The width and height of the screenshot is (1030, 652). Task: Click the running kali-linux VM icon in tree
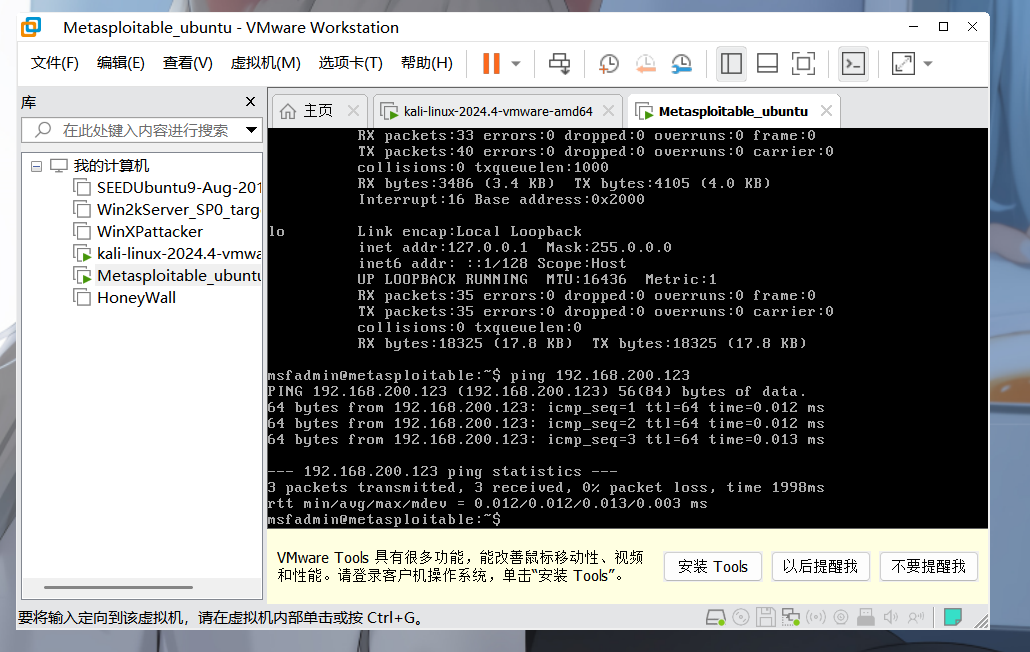(82, 253)
